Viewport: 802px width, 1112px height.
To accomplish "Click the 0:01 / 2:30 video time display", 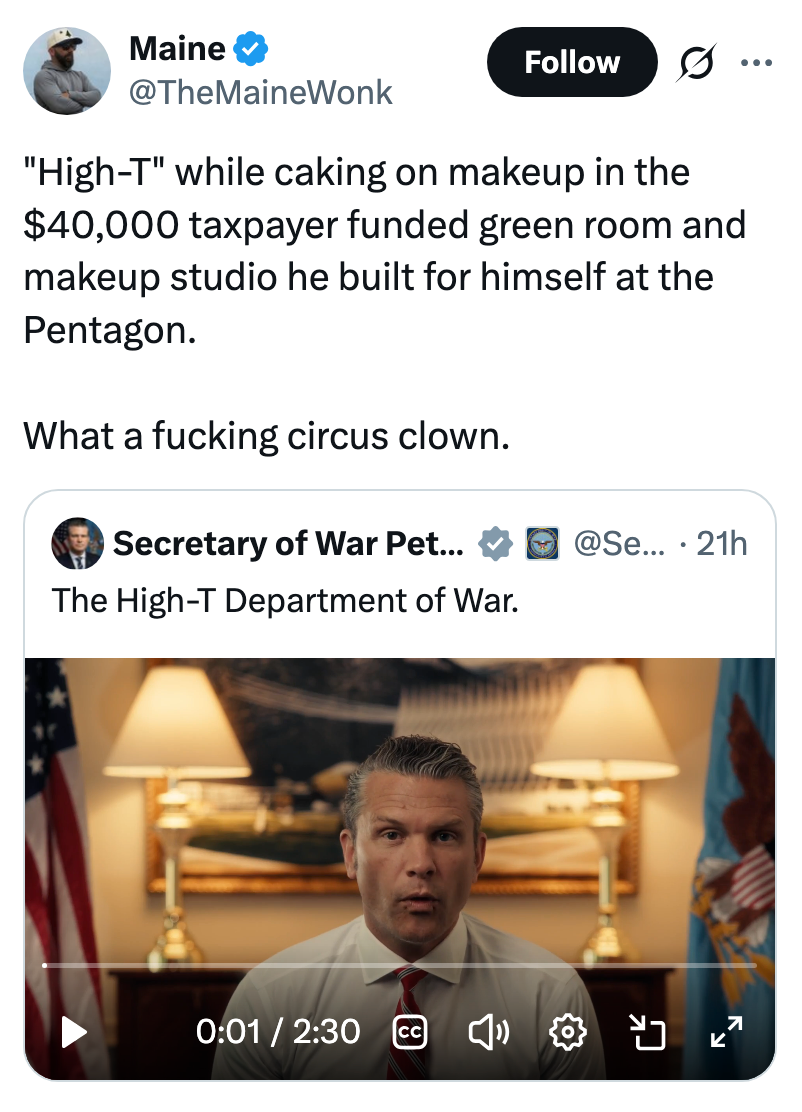I will click(278, 1032).
